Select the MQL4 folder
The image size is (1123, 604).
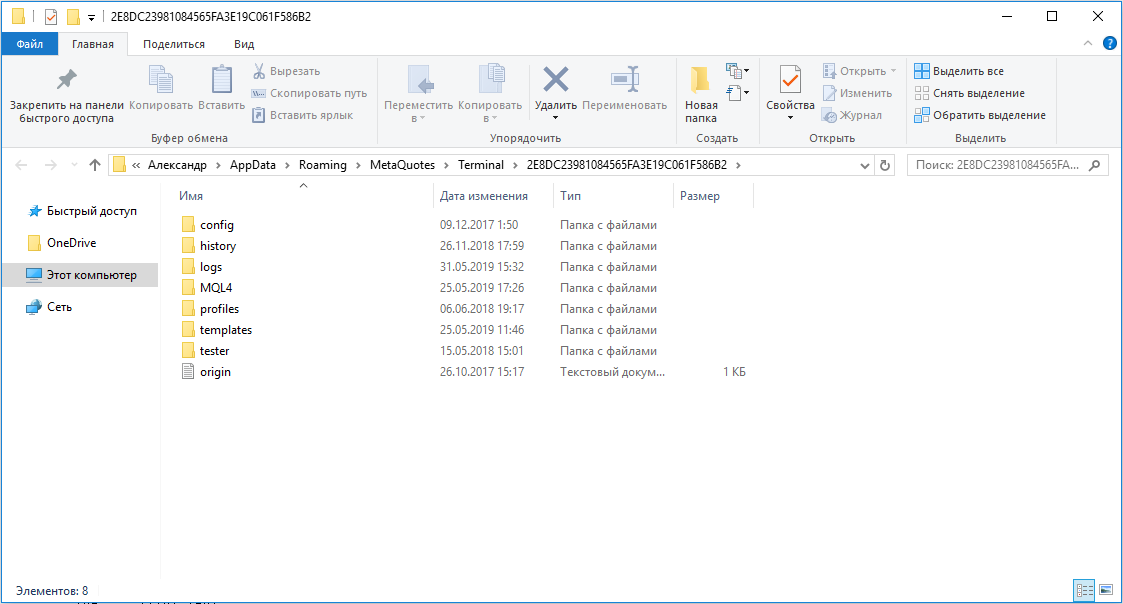pyautogui.click(x=216, y=288)
